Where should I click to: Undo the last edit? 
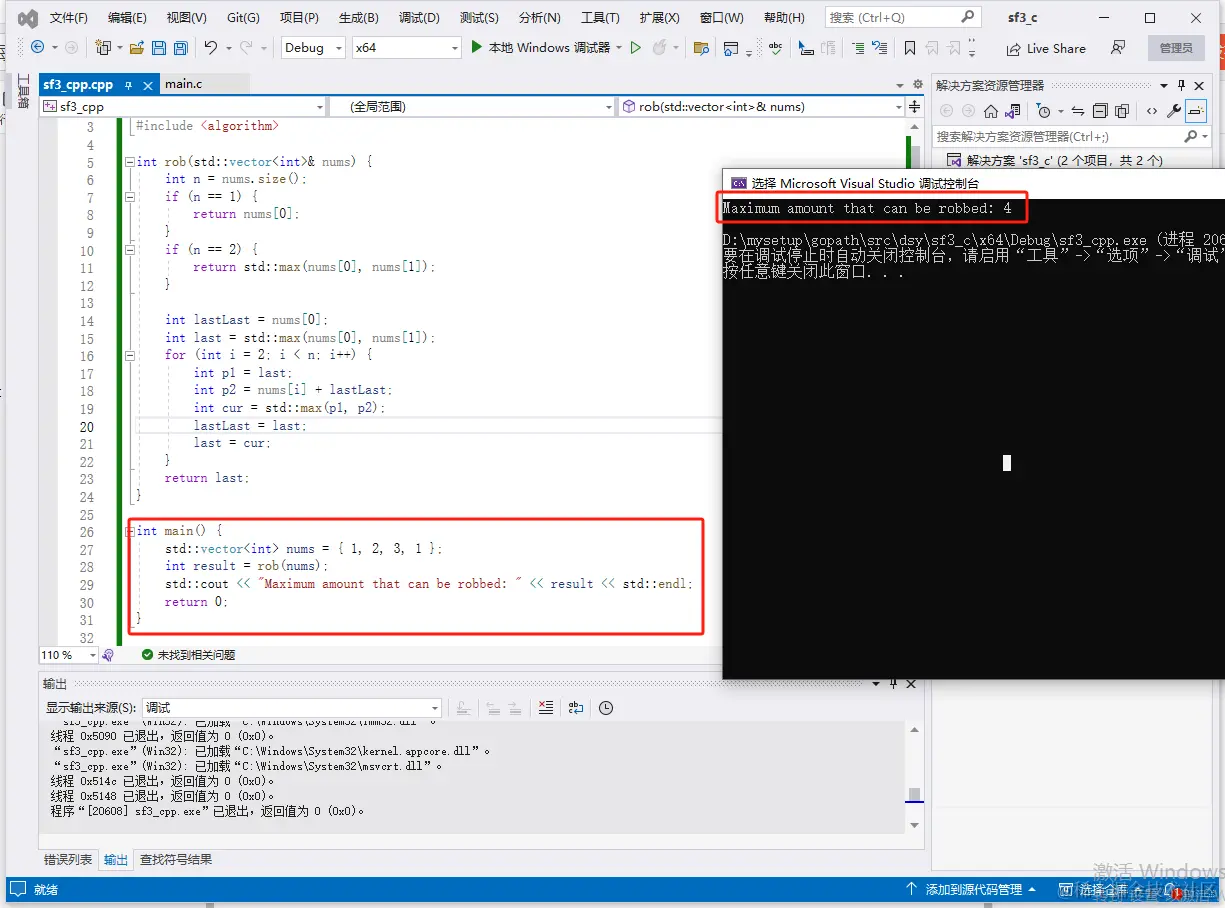(211, 47)
